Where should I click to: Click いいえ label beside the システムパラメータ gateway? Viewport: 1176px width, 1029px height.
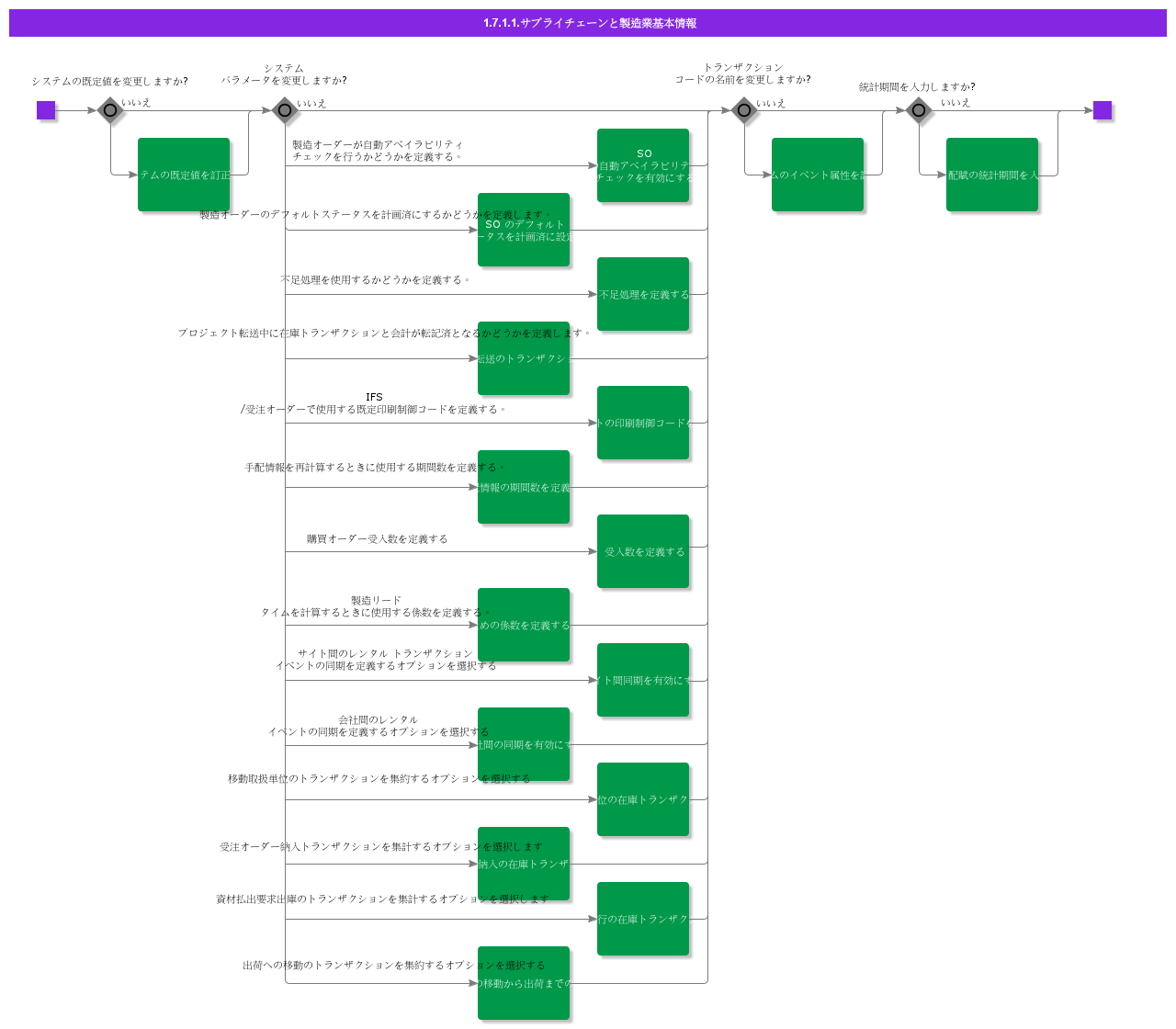[x=311, y=103]
